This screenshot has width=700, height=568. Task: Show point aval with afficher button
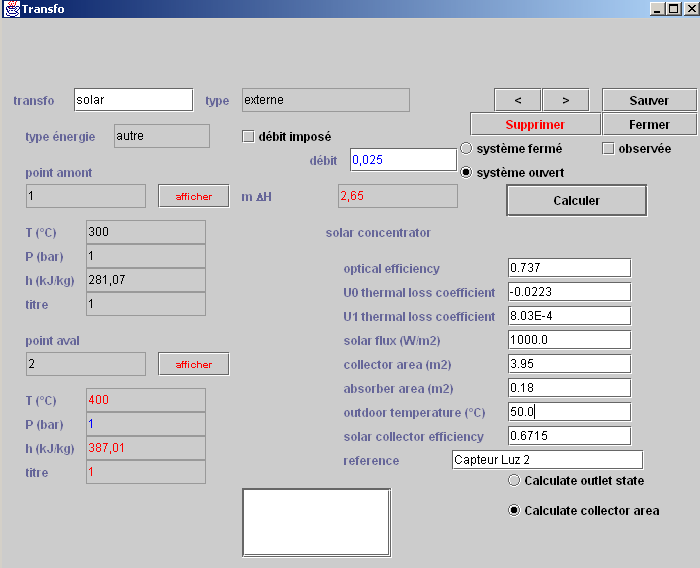(194, 364)
